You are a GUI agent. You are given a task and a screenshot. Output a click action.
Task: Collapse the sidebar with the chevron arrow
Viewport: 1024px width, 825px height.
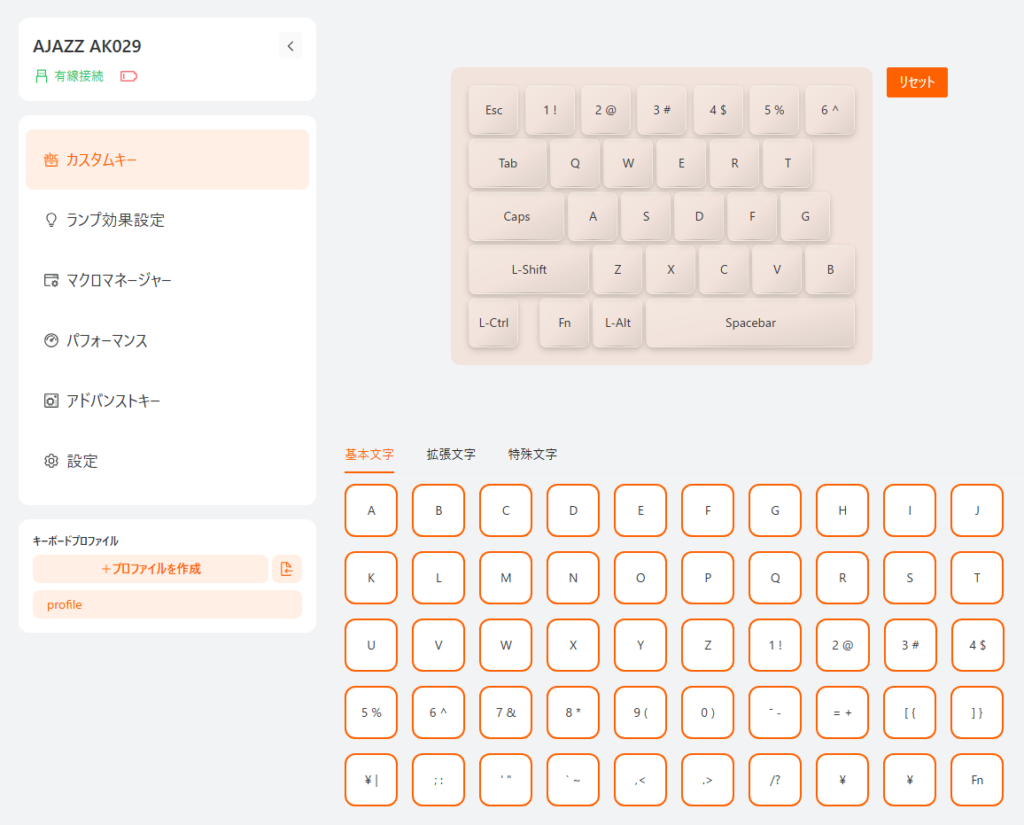point(291,46)
